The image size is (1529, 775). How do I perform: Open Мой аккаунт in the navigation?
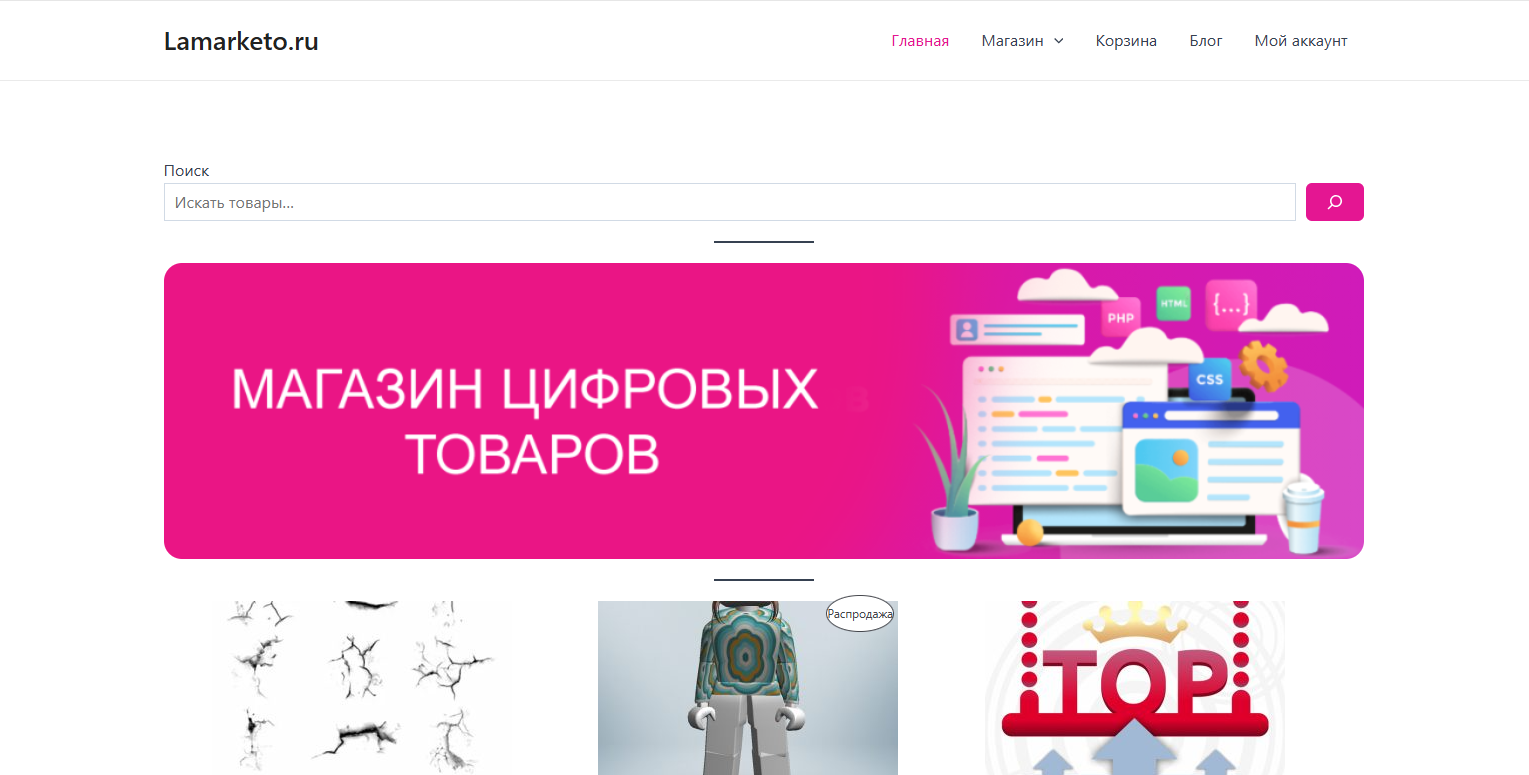1301,41
